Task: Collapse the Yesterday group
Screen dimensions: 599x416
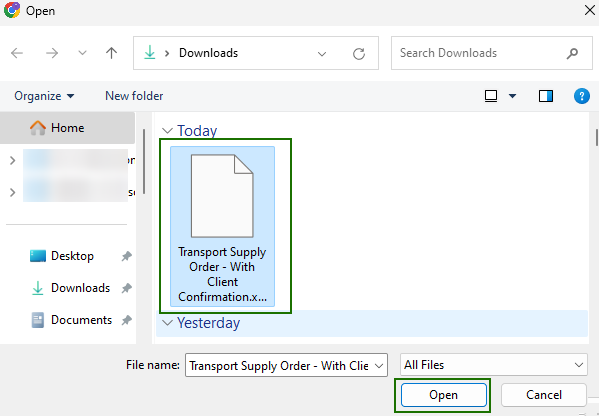Action: [x=167, y=323]
